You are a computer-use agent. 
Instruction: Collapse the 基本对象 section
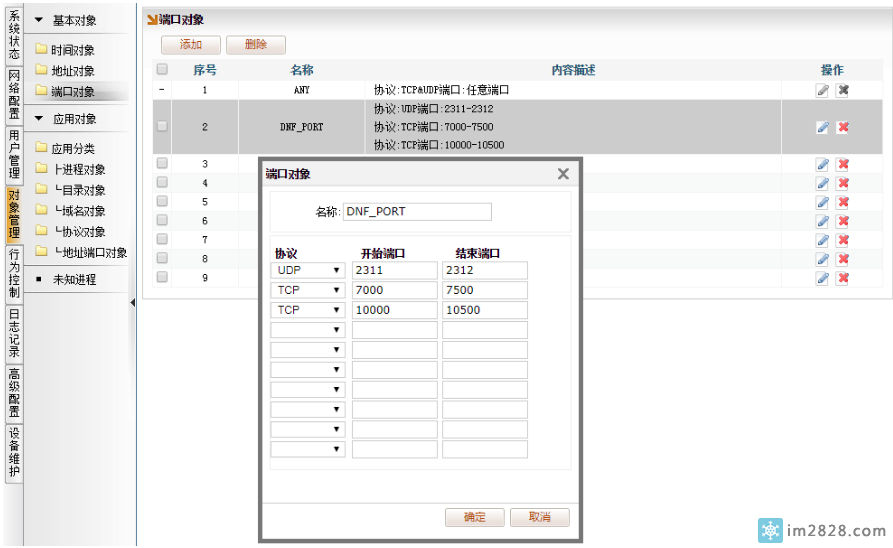click(x=39, y=20)
